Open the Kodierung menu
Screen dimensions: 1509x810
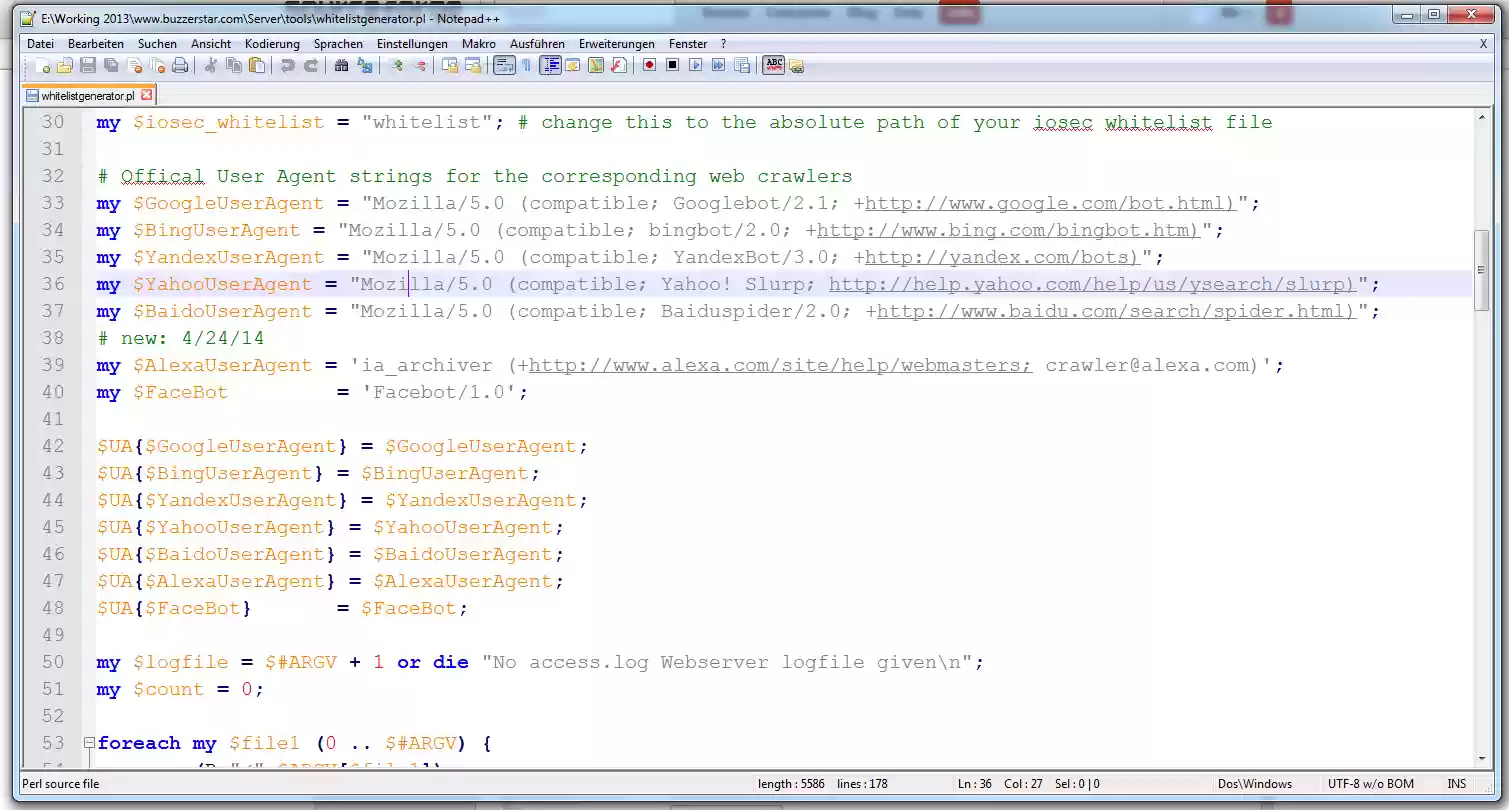(272, 44)
